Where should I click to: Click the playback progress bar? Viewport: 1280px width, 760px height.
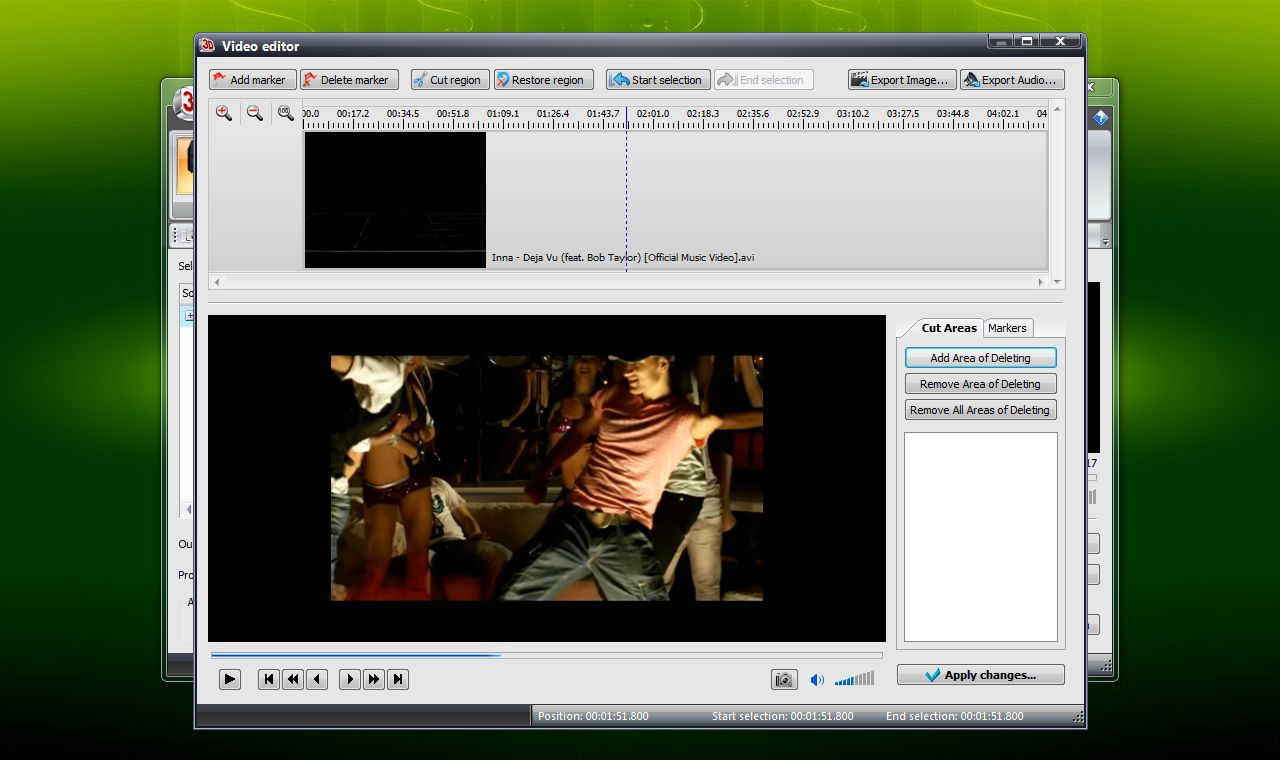[x=546, y=655]
